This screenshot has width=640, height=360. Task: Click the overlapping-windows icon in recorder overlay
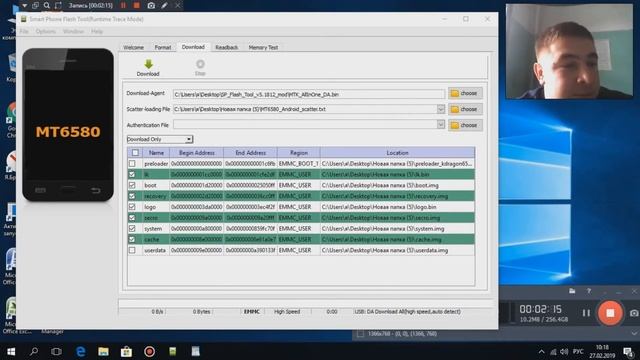coord(36,6)
